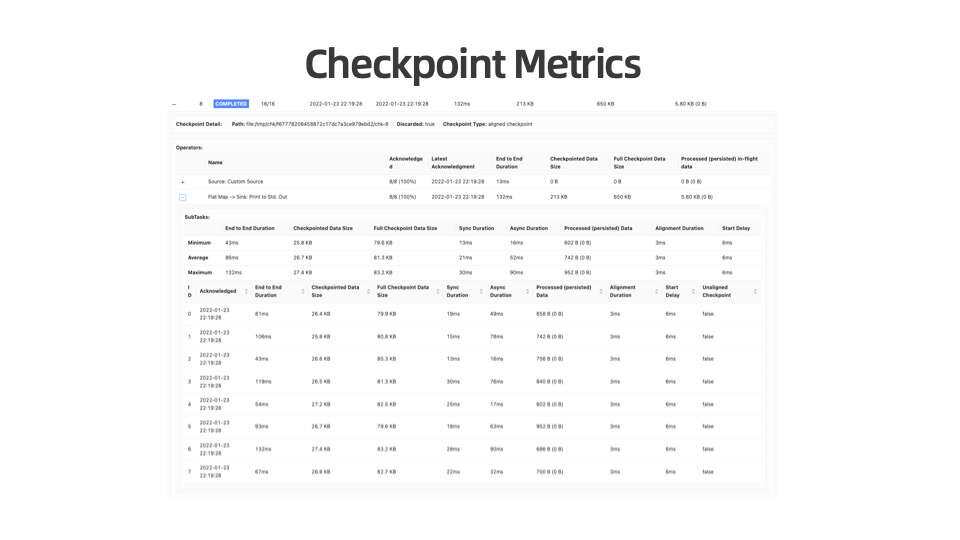Click 13ms Sync Duration in Minimum row

(465, 243)
